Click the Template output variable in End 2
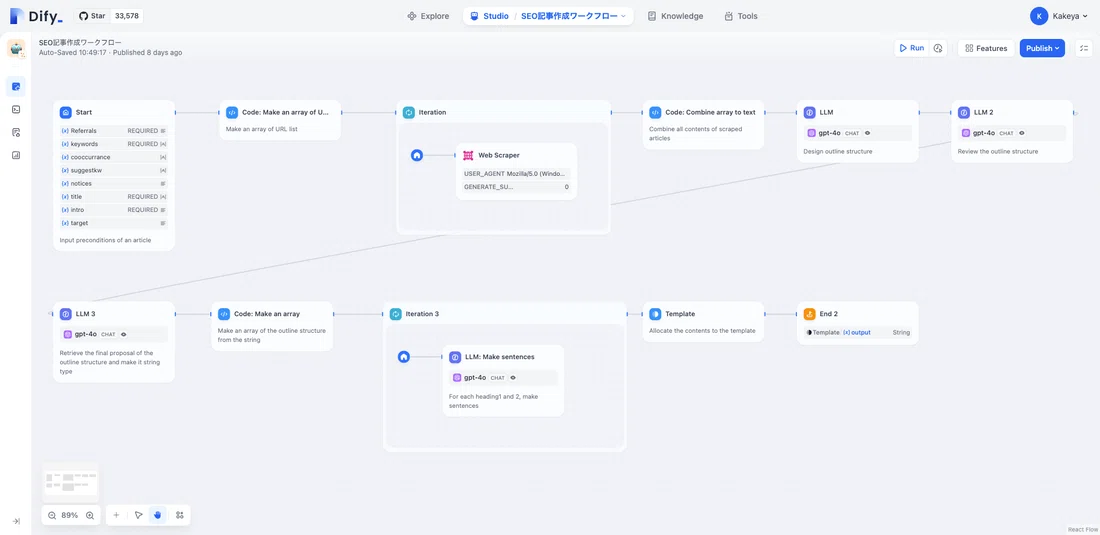Screen dimensions: 1100x535 858,332
